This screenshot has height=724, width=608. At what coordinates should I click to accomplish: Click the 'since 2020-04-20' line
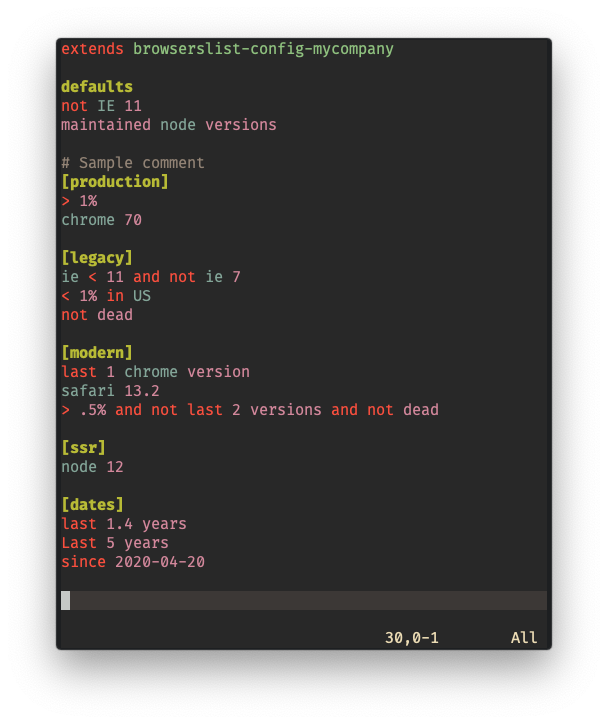132,562
